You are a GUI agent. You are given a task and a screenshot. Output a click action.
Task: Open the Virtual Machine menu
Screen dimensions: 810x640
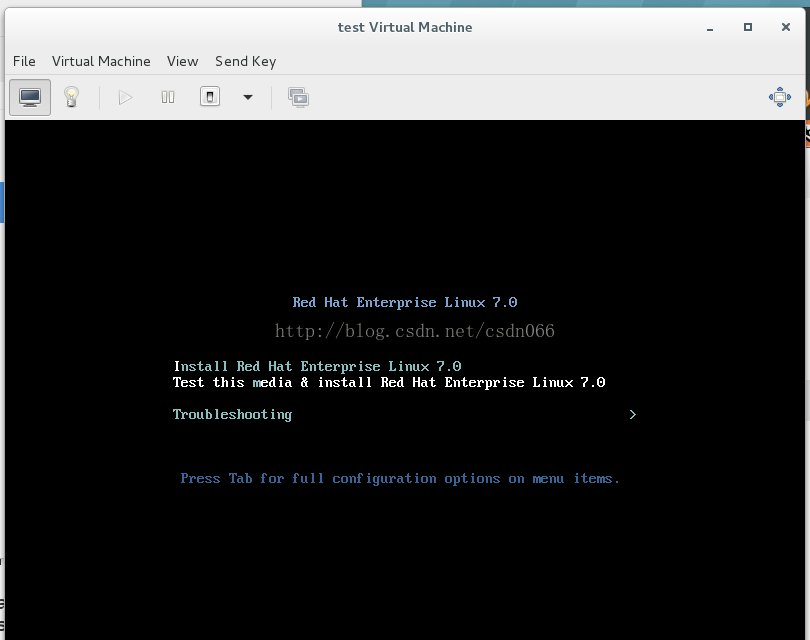click(101, 61)
